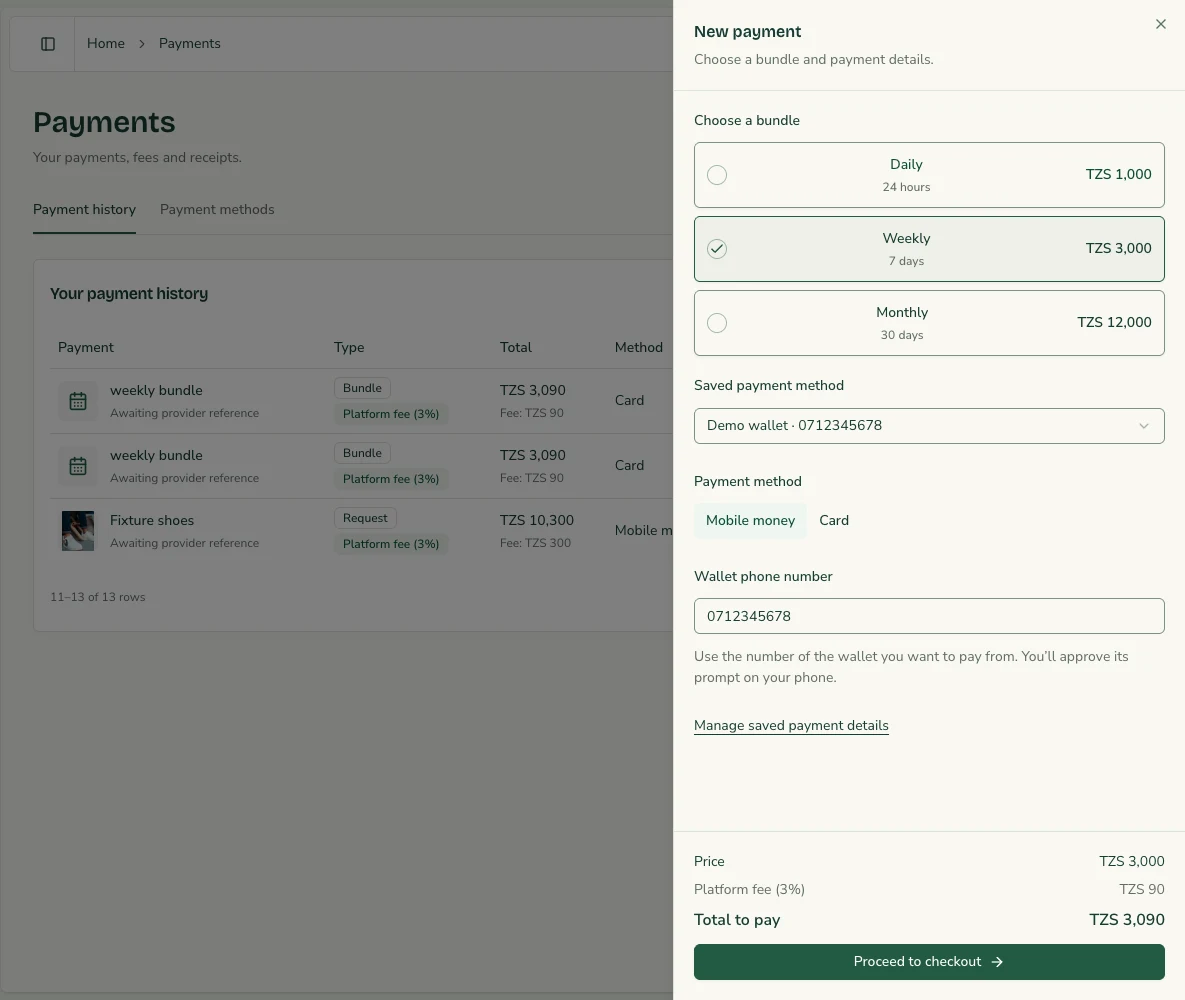Click the arrow icon in Proceed to checkout

997,961
